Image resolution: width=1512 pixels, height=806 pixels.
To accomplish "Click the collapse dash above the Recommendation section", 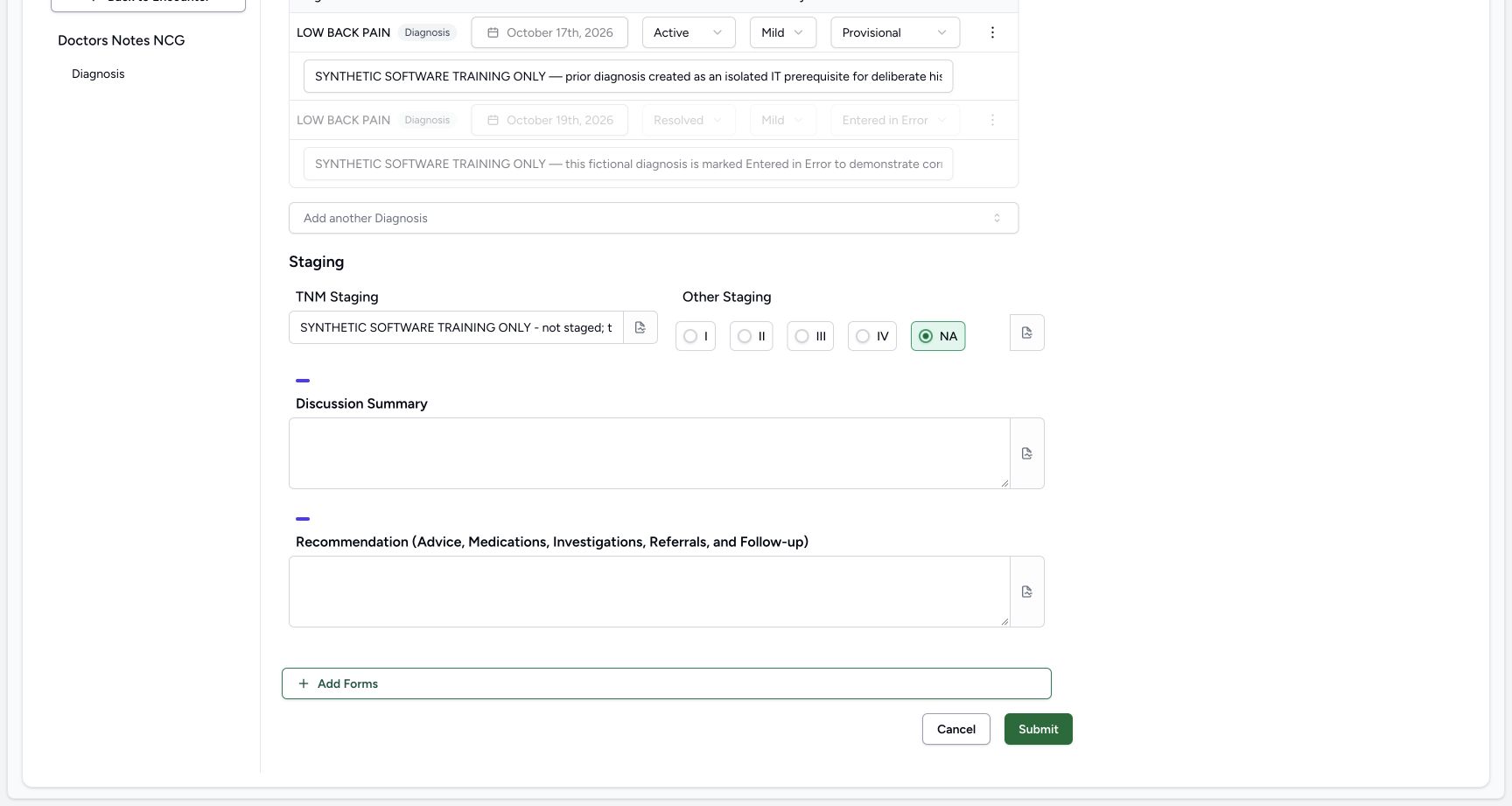I will pos(303,519).
